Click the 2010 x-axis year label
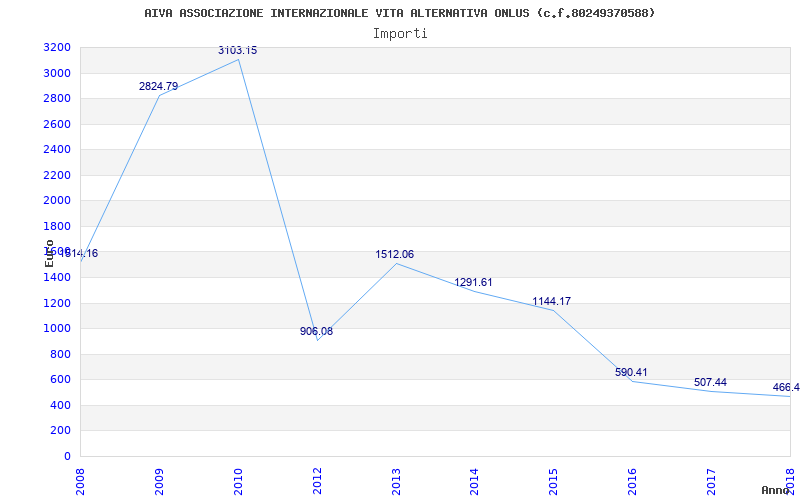 click(x=238, y=481)
